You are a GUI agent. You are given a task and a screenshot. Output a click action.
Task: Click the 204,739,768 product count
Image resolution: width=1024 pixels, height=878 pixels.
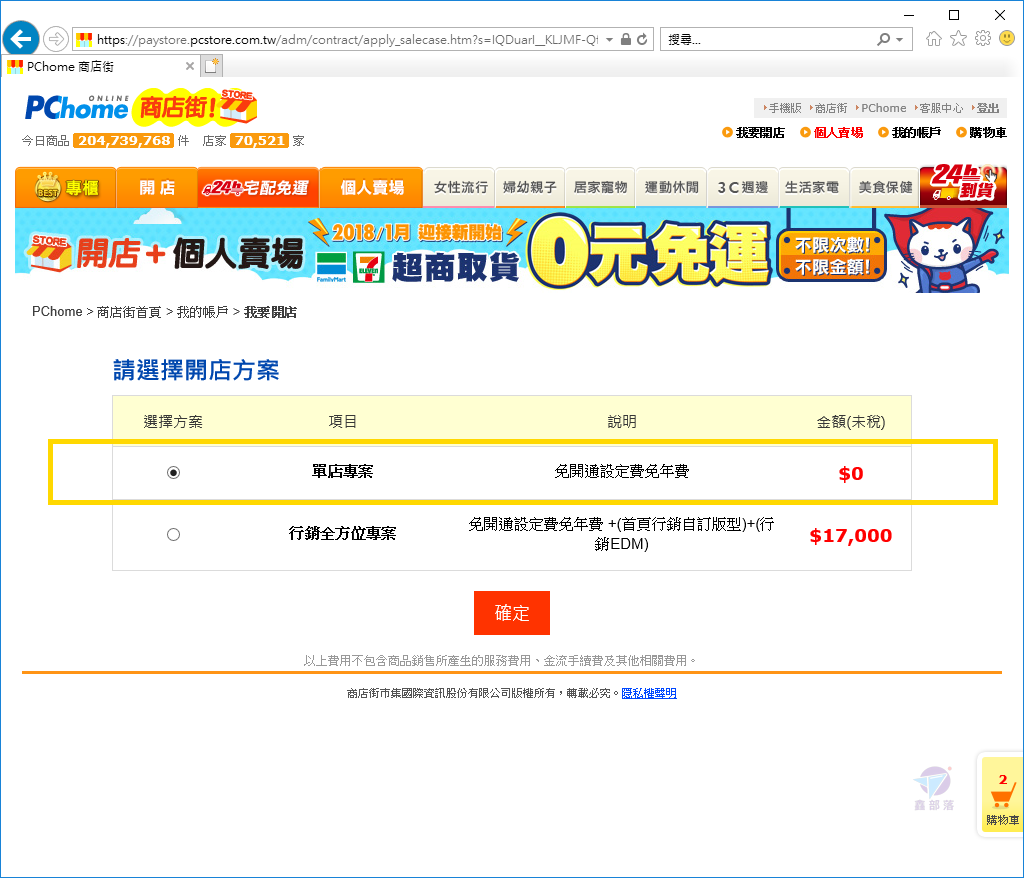(x=123, y=140)
